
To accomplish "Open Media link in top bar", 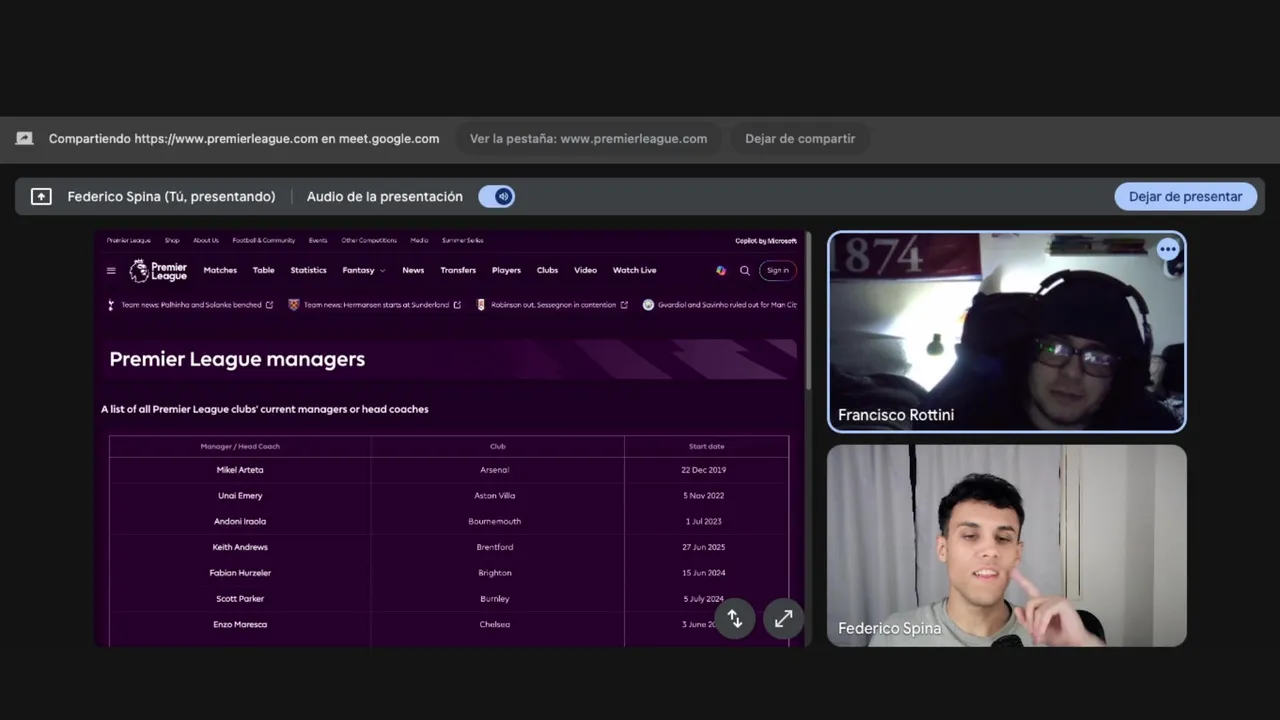I will click(x=419, y=241).
